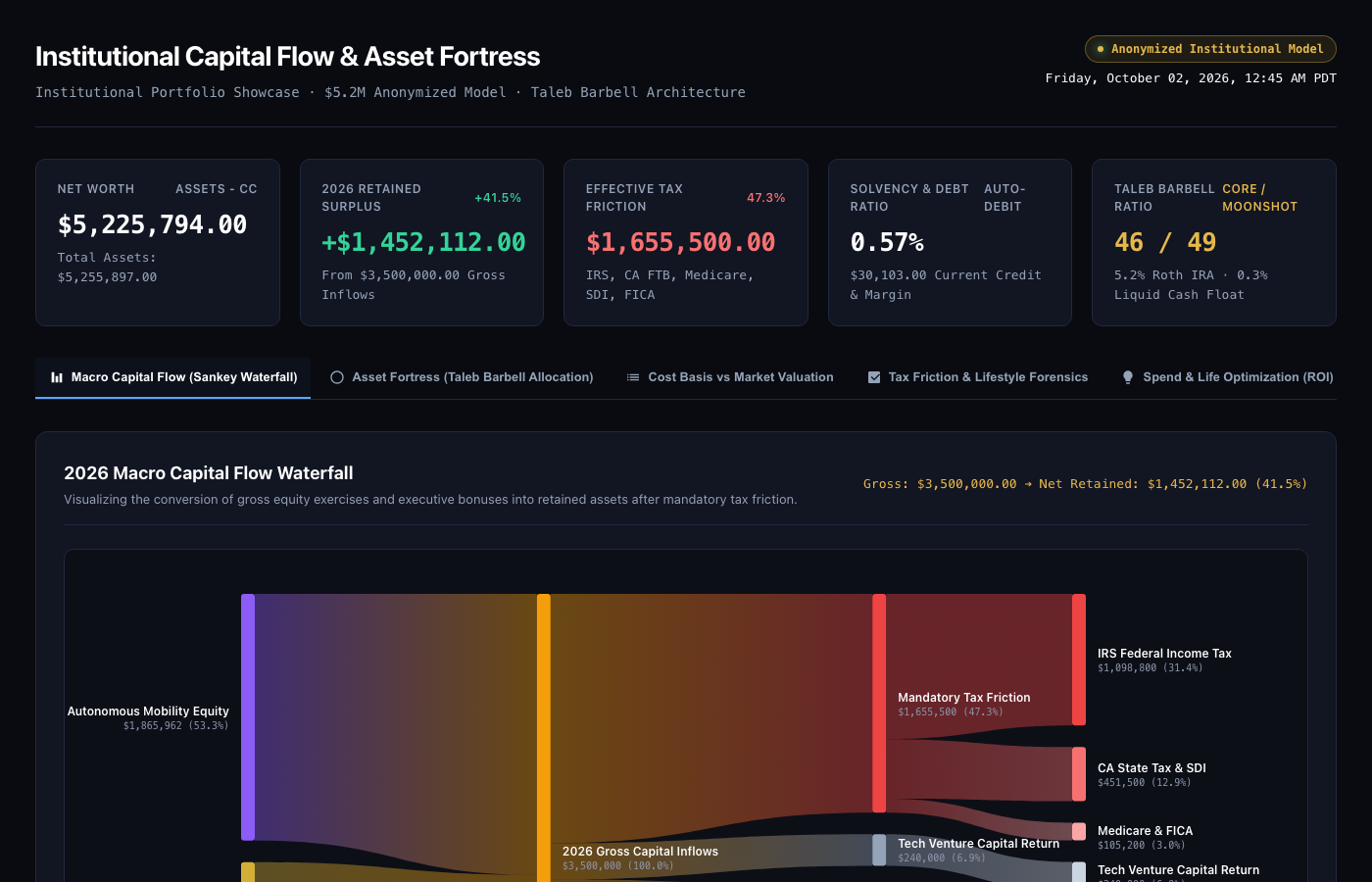The image size is (1372, 882).
Task: Click the 5.2% Roth IRA Liquid Cash Float text
Action: click(1191, 285)
